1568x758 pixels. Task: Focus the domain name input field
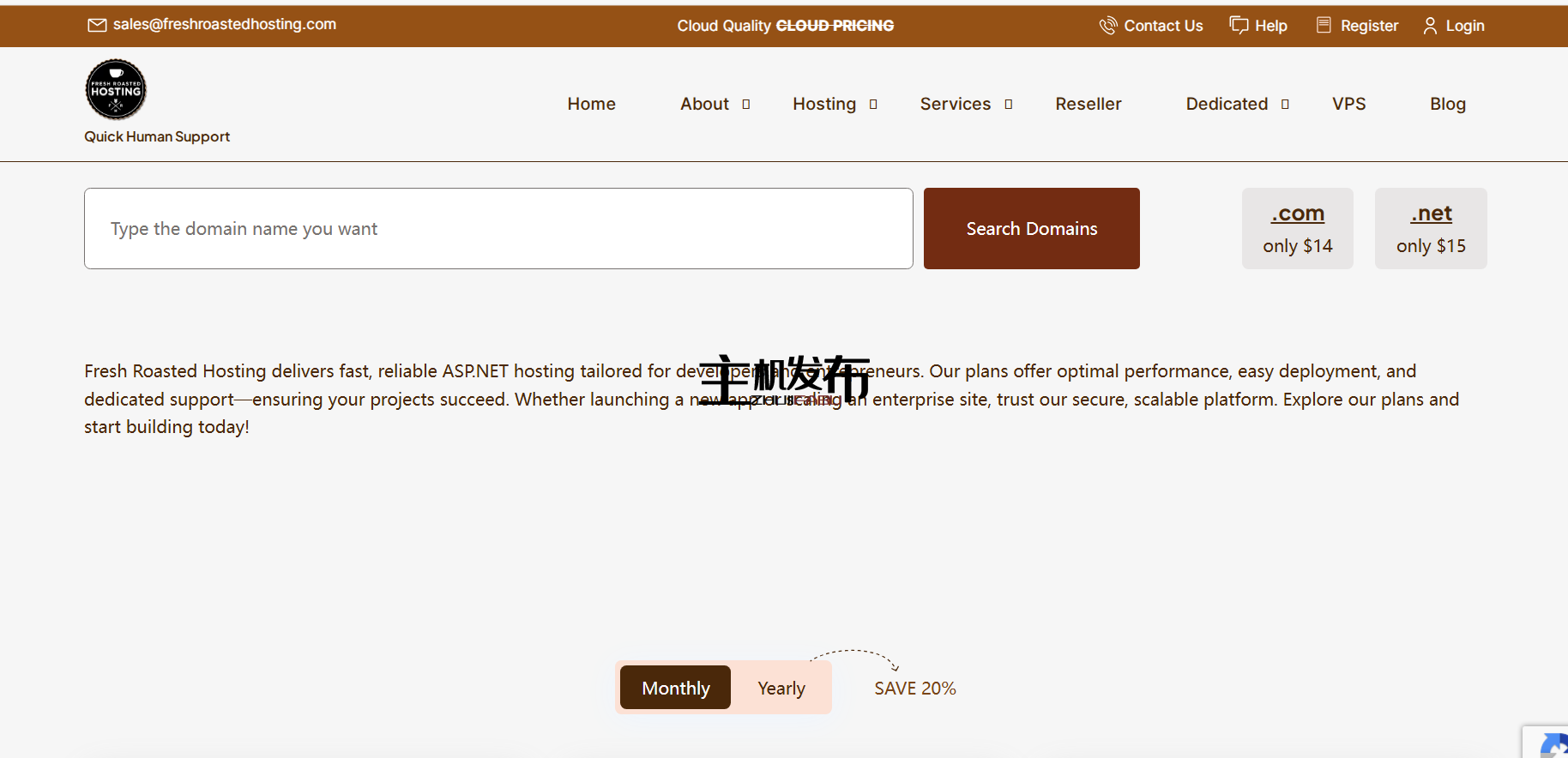(x=498, y=229)
